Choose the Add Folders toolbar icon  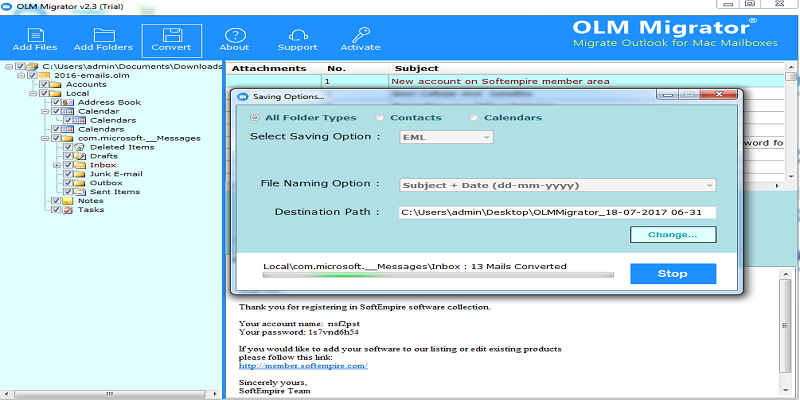pos(104,40)
